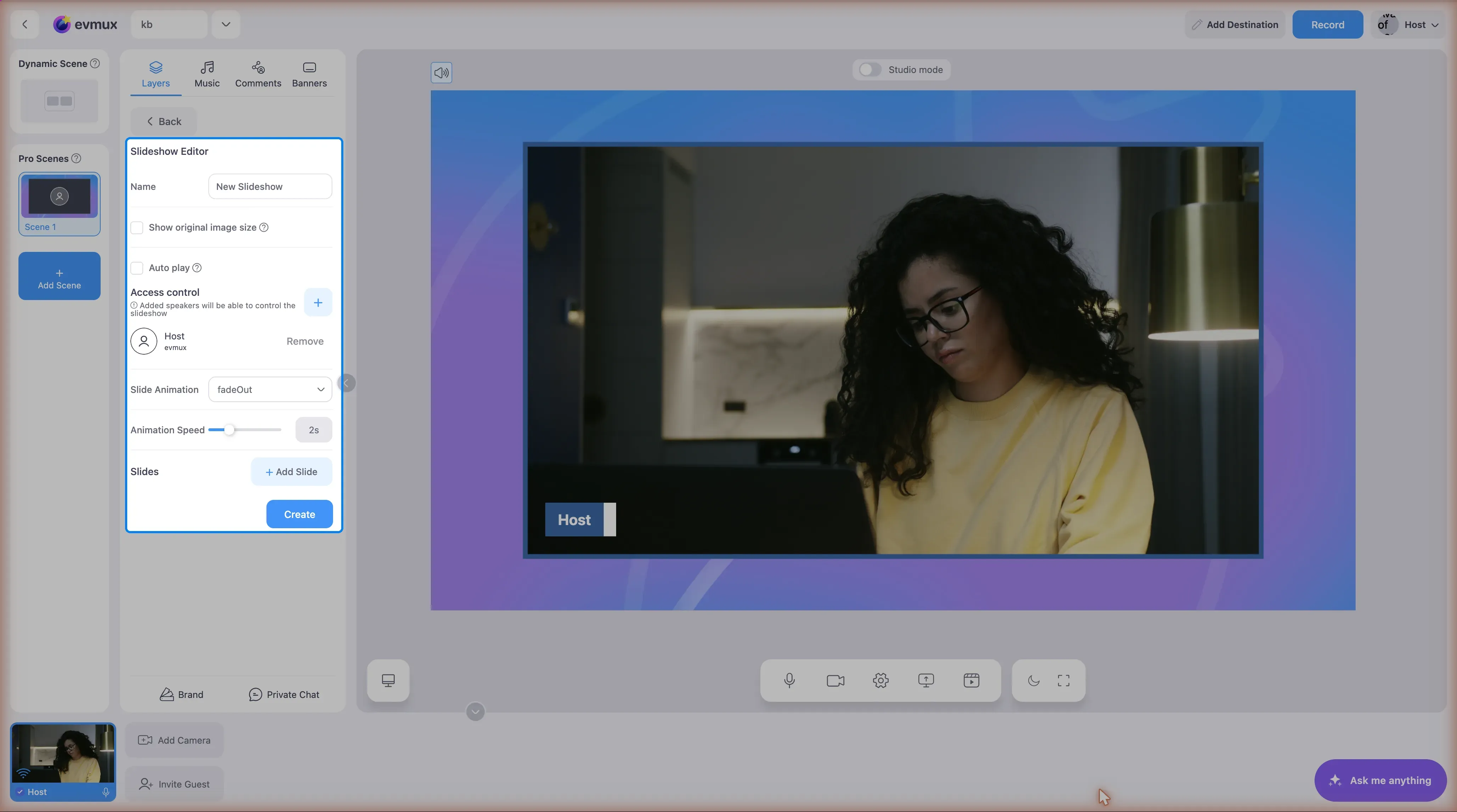Click the Create button
The image size is (1457, 812).
[299, 514]
